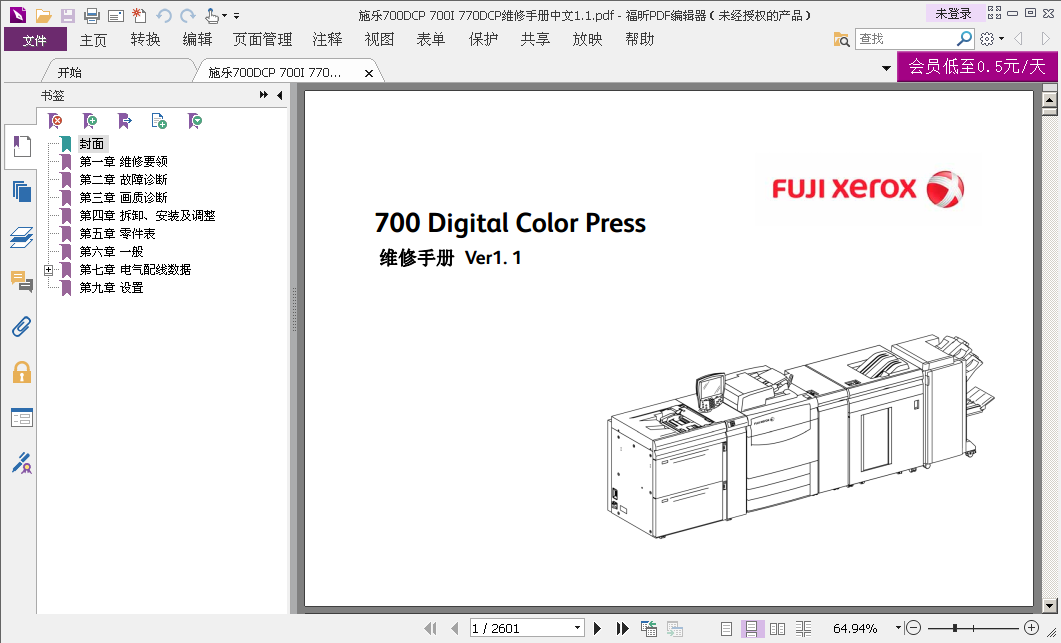The height and width of the screenshot is (643, 1061).
Task: Open the page number dropdown
Action: 577,628
